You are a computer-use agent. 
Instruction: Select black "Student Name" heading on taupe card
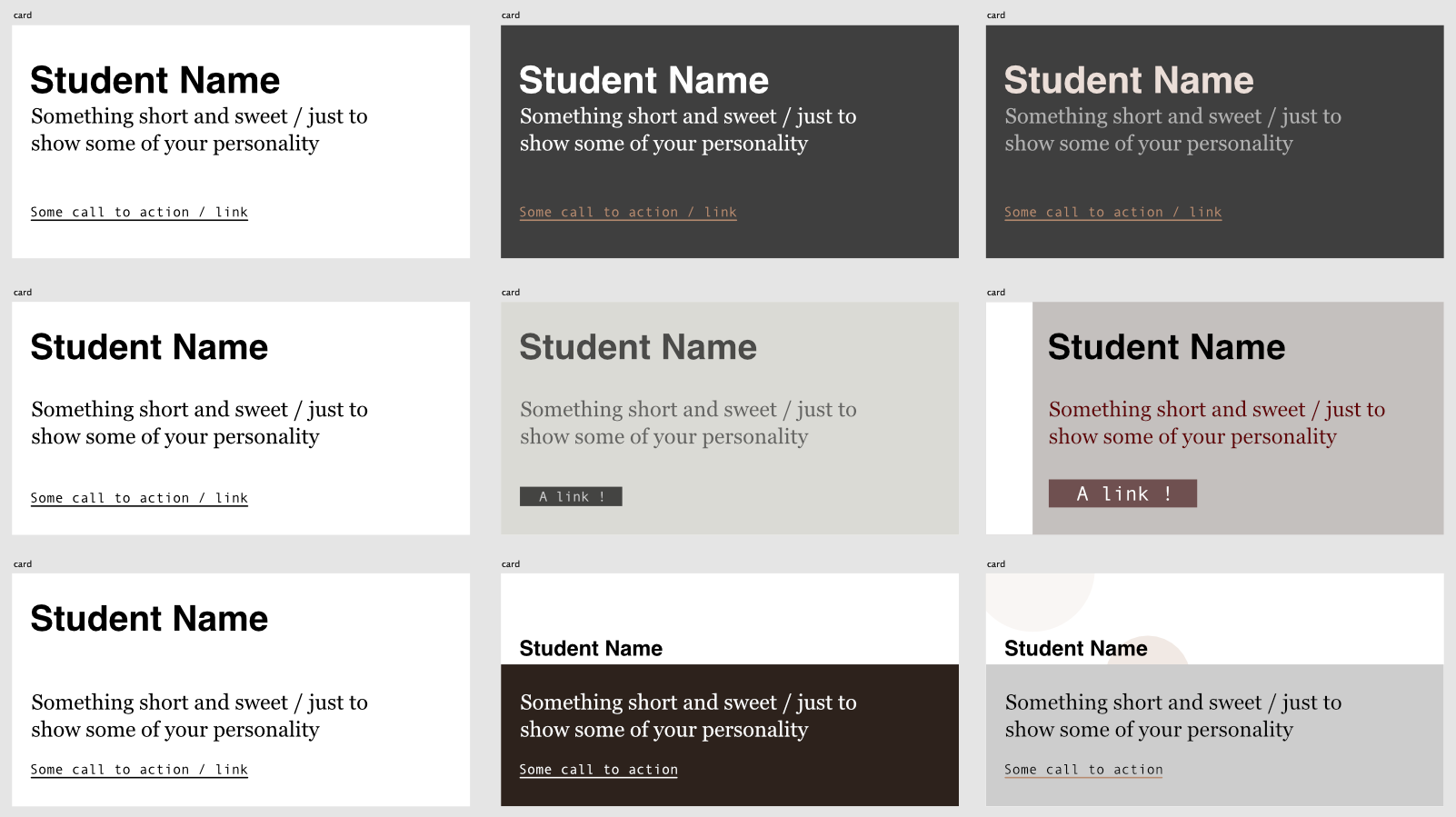tap(1167, 347)
